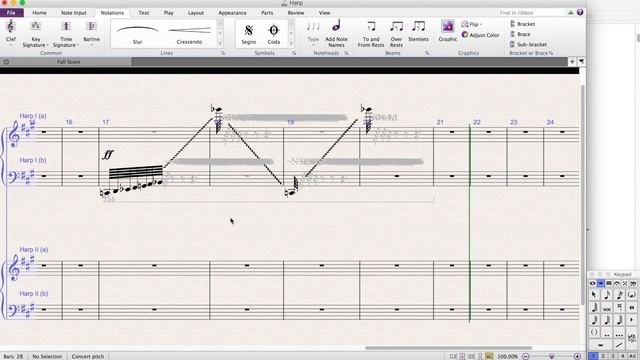Switch to the Home tab
640x360 pixels.
coord(39,13)
